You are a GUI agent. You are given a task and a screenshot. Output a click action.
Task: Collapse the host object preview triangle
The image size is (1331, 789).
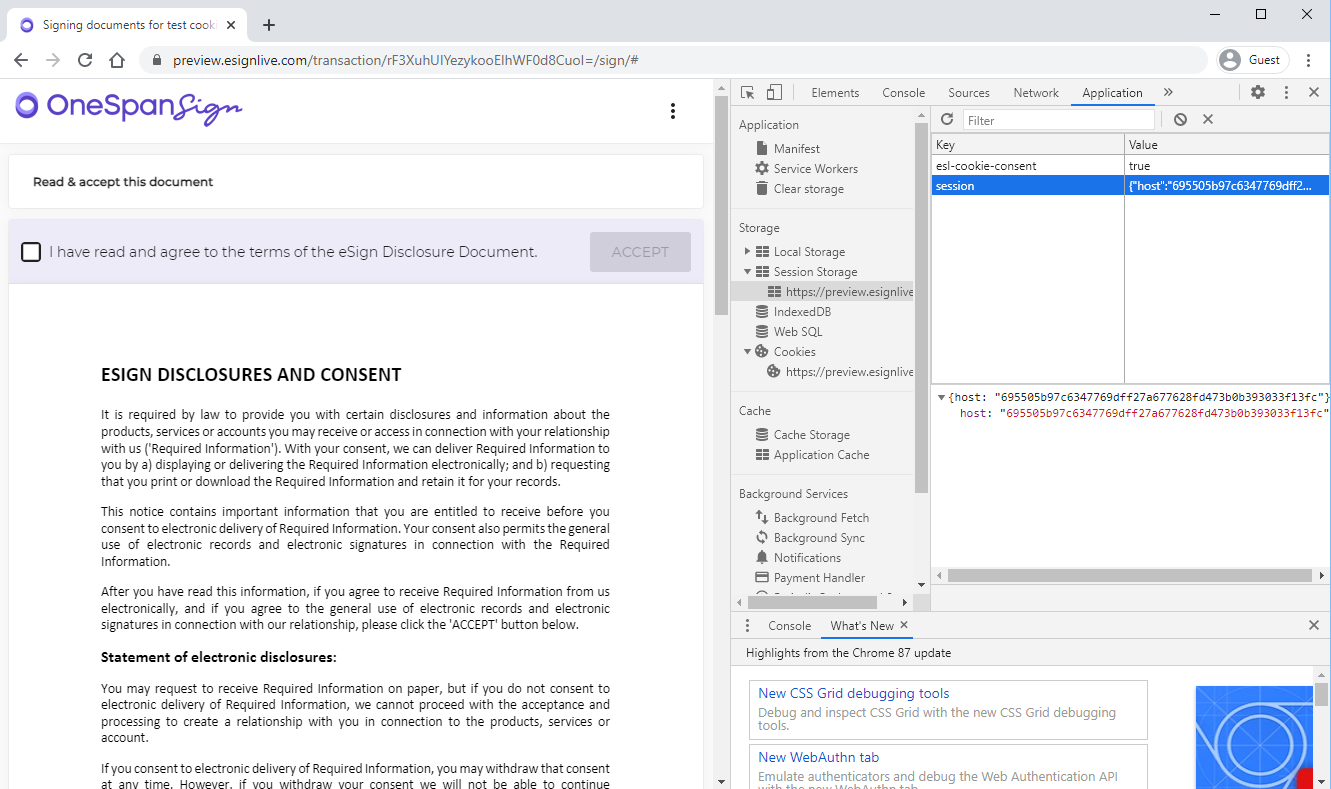click(x=941, y=397)
